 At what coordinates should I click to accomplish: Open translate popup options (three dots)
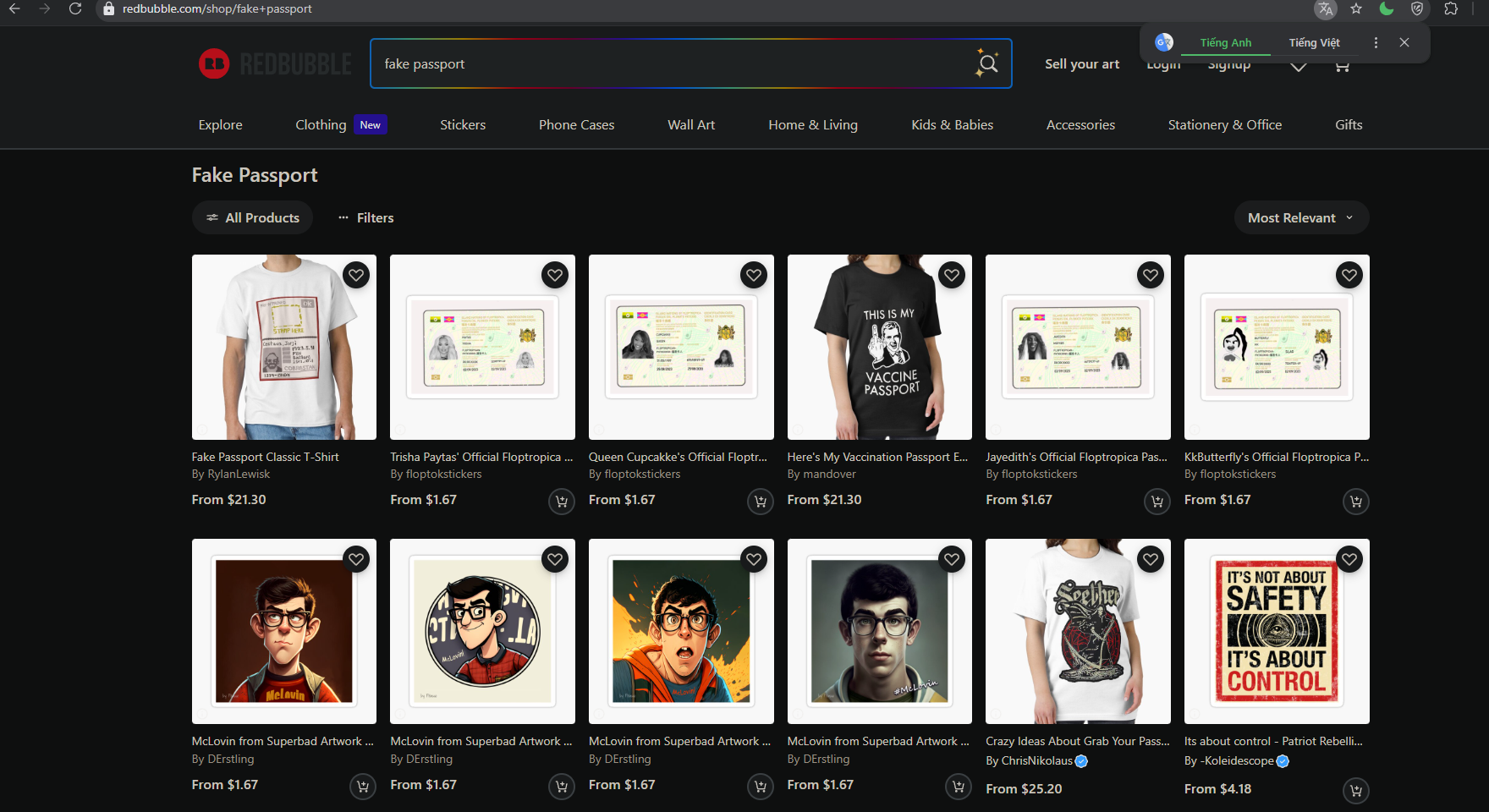pos(1376,42)
